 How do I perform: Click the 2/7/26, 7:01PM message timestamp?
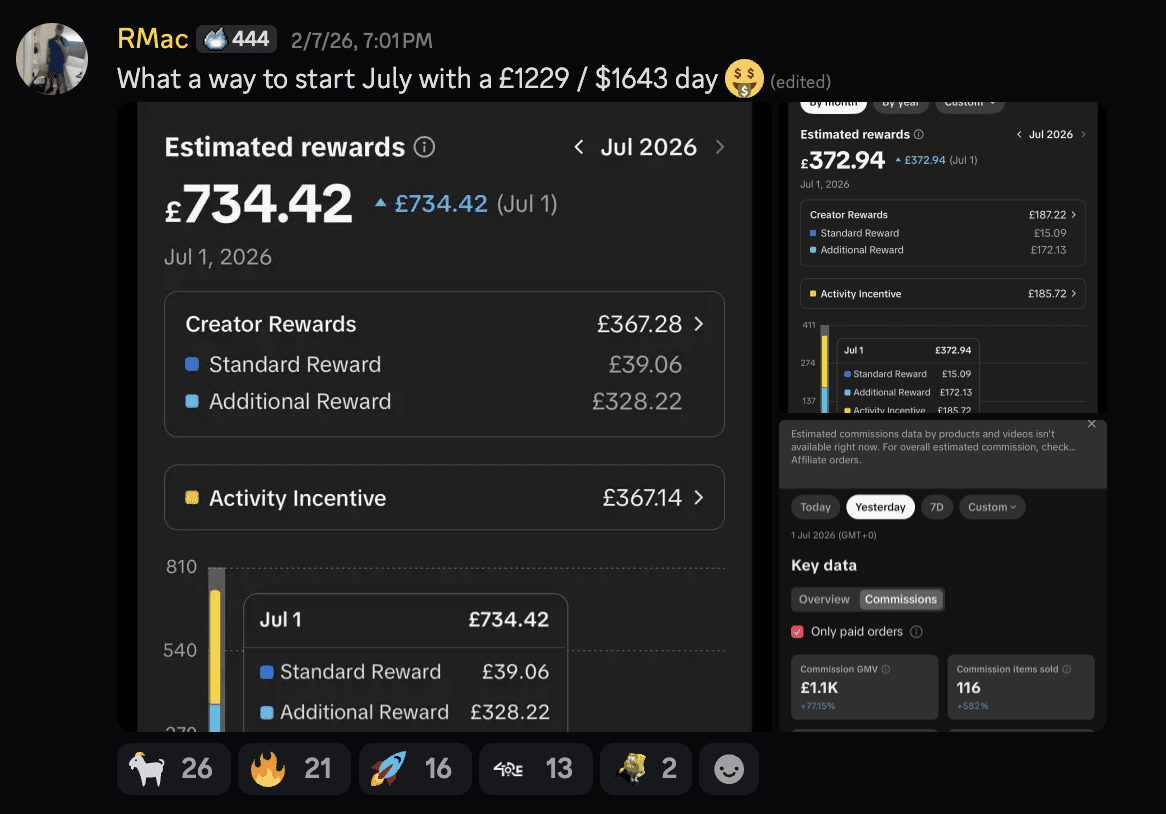[x=361, y=40]
